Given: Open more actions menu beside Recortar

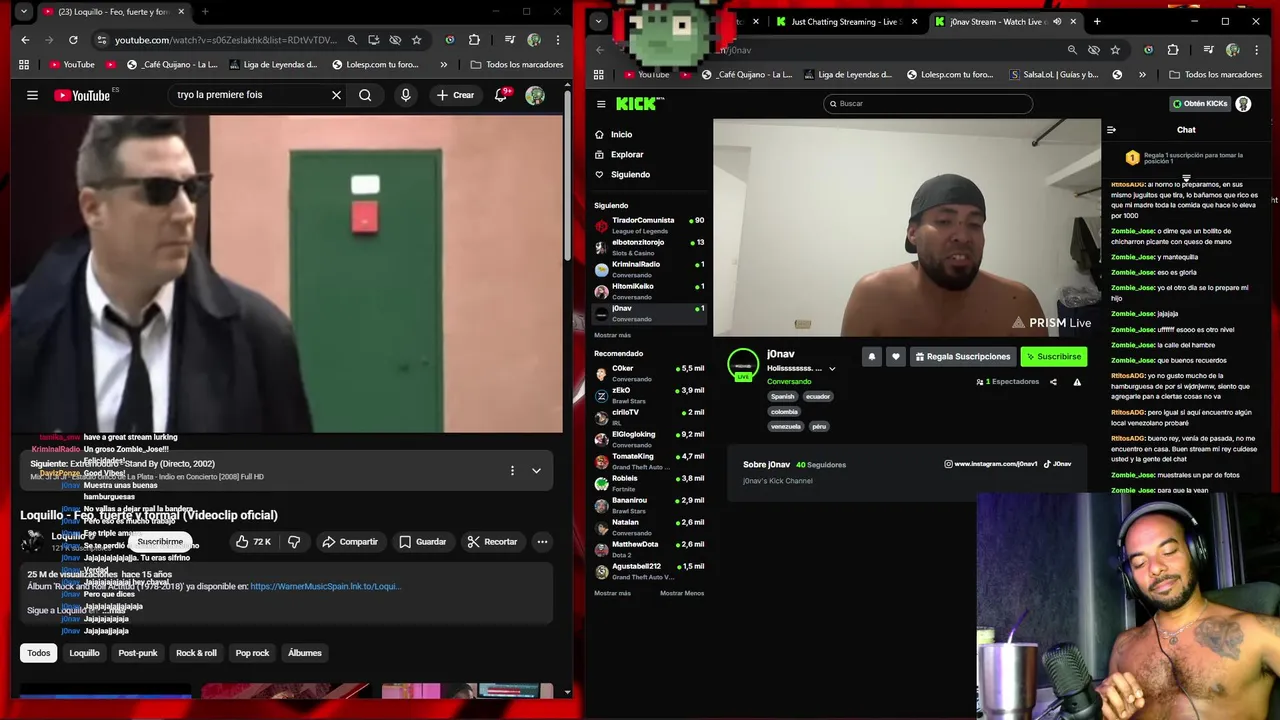Looking at the screenshot, I should (x=542, y=542).
